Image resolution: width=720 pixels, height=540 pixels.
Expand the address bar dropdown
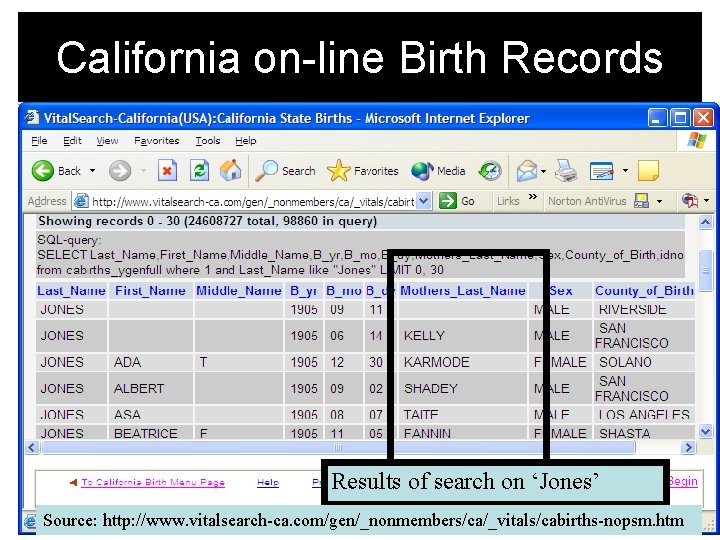[424, 201]
